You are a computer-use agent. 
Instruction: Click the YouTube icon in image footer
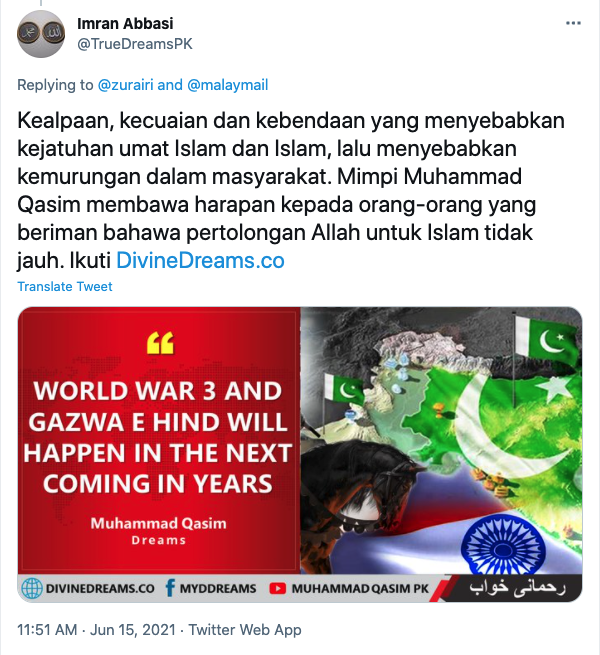277,589
